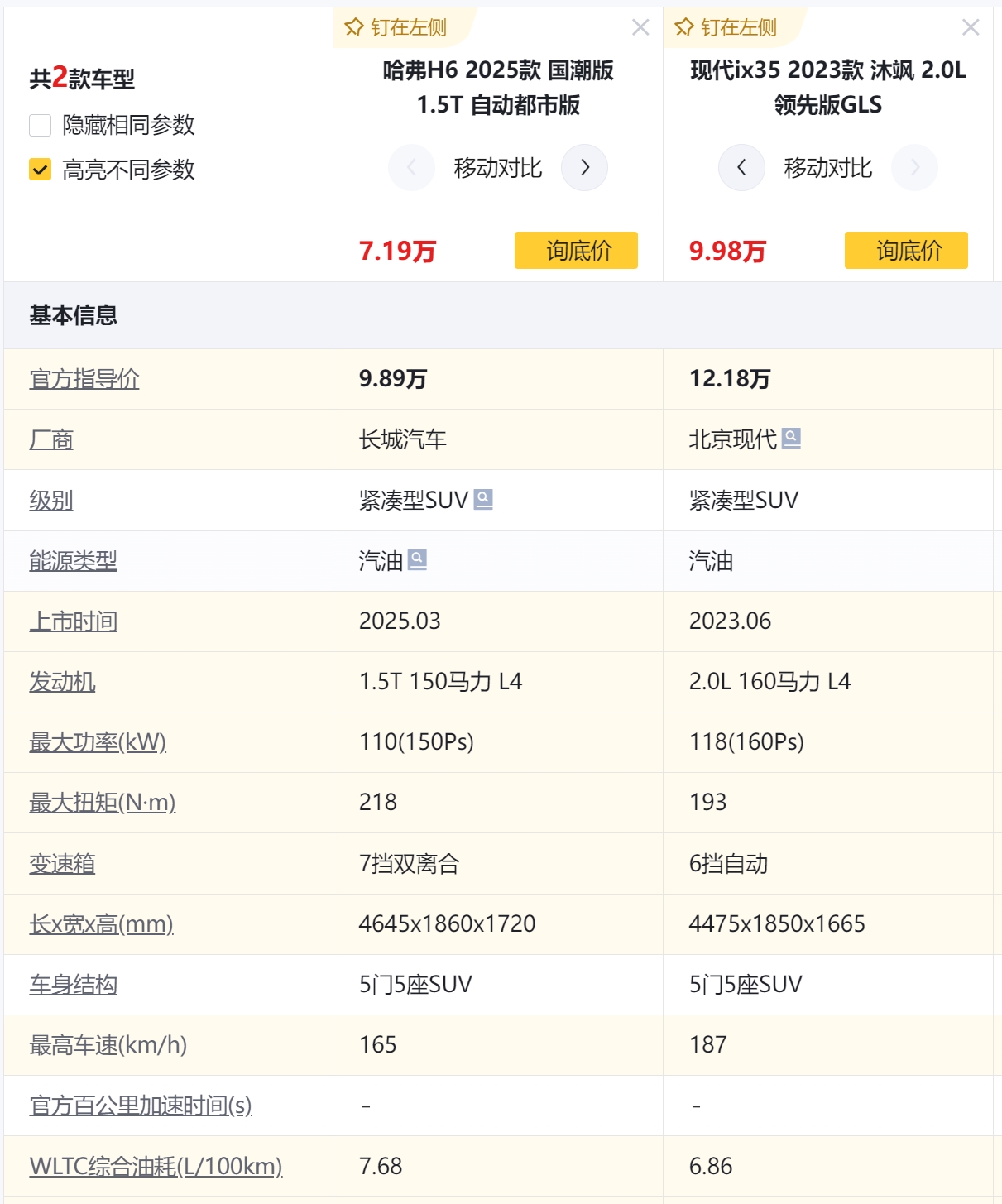Select the 218 max torque value

pos(378,803)
